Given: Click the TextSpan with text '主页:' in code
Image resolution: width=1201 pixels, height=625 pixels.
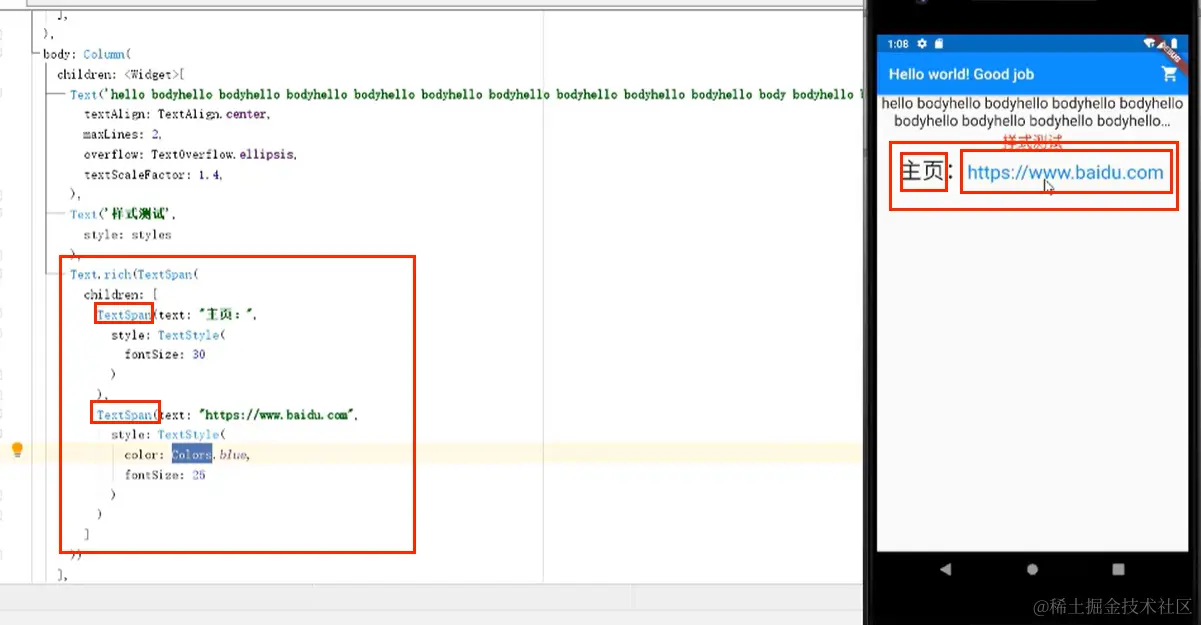Looking at the screenshot, I should pos(177,314).
